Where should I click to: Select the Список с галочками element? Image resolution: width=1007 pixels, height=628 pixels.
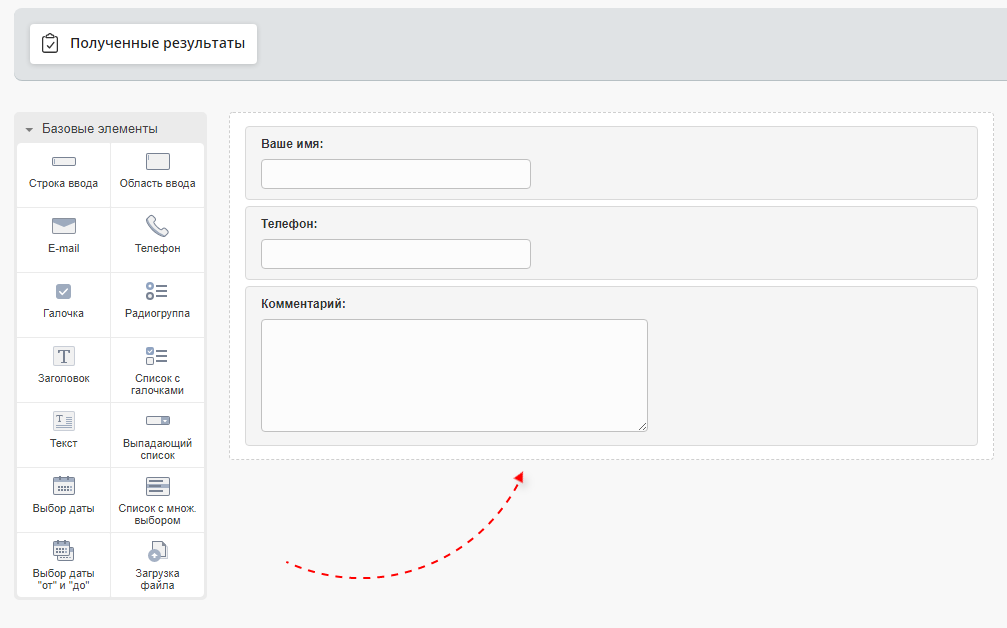157,356
